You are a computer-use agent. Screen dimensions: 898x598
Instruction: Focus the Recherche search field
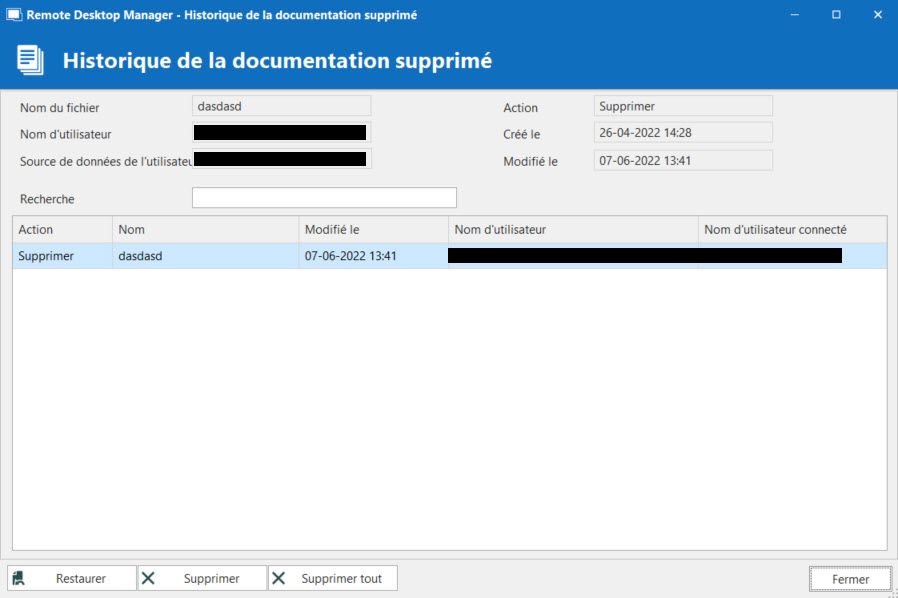[324, 198]
